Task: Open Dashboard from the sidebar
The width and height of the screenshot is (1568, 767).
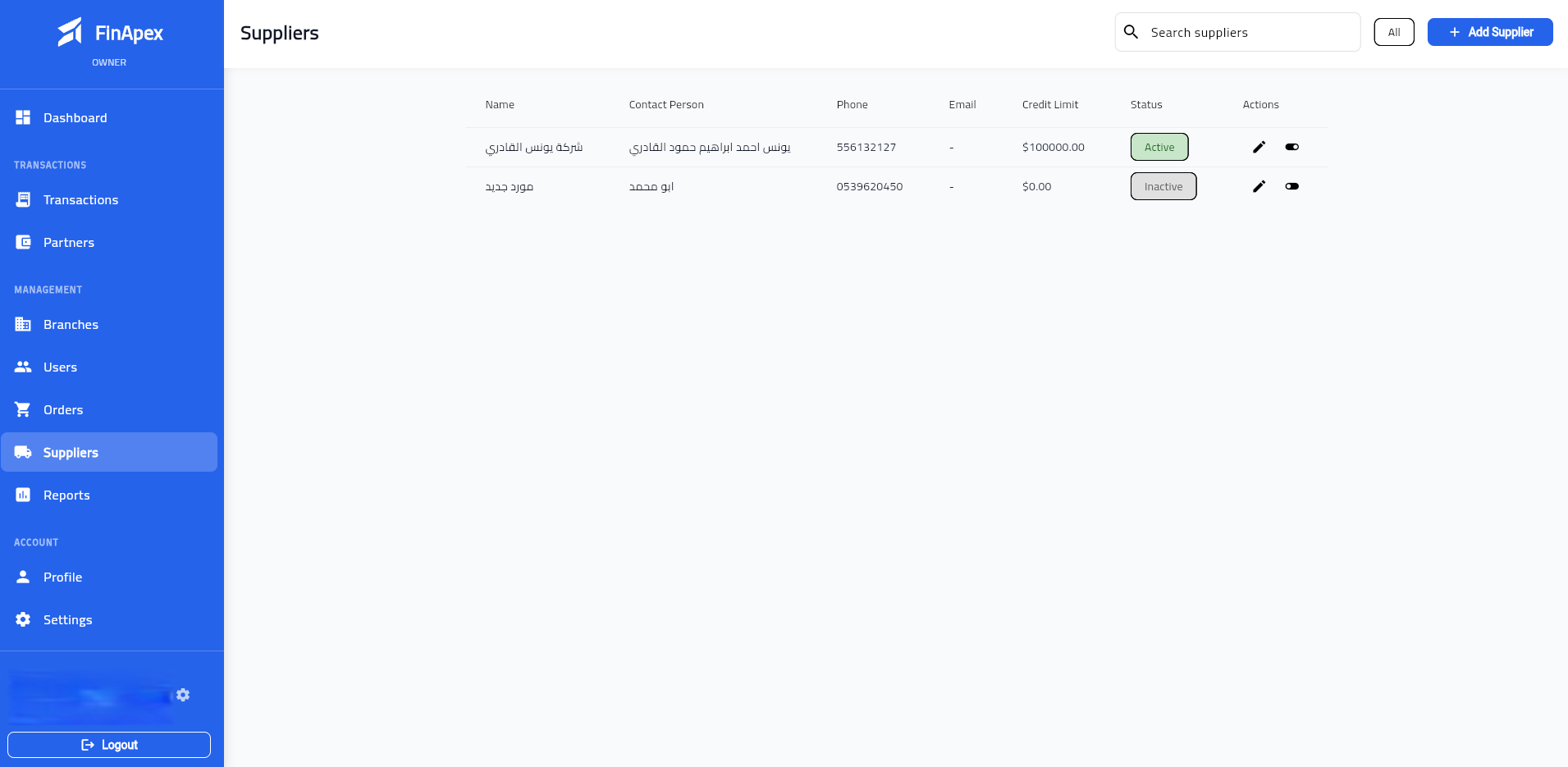Action: pos(109,118)
